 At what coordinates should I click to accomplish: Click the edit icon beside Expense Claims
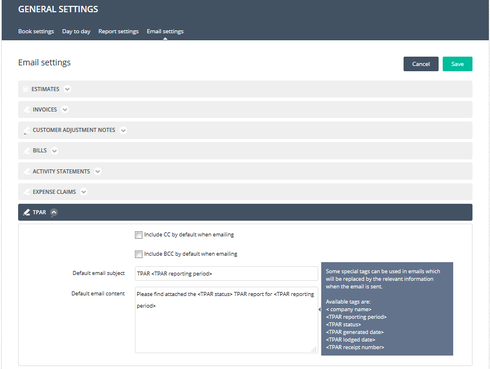pos(26,192)
